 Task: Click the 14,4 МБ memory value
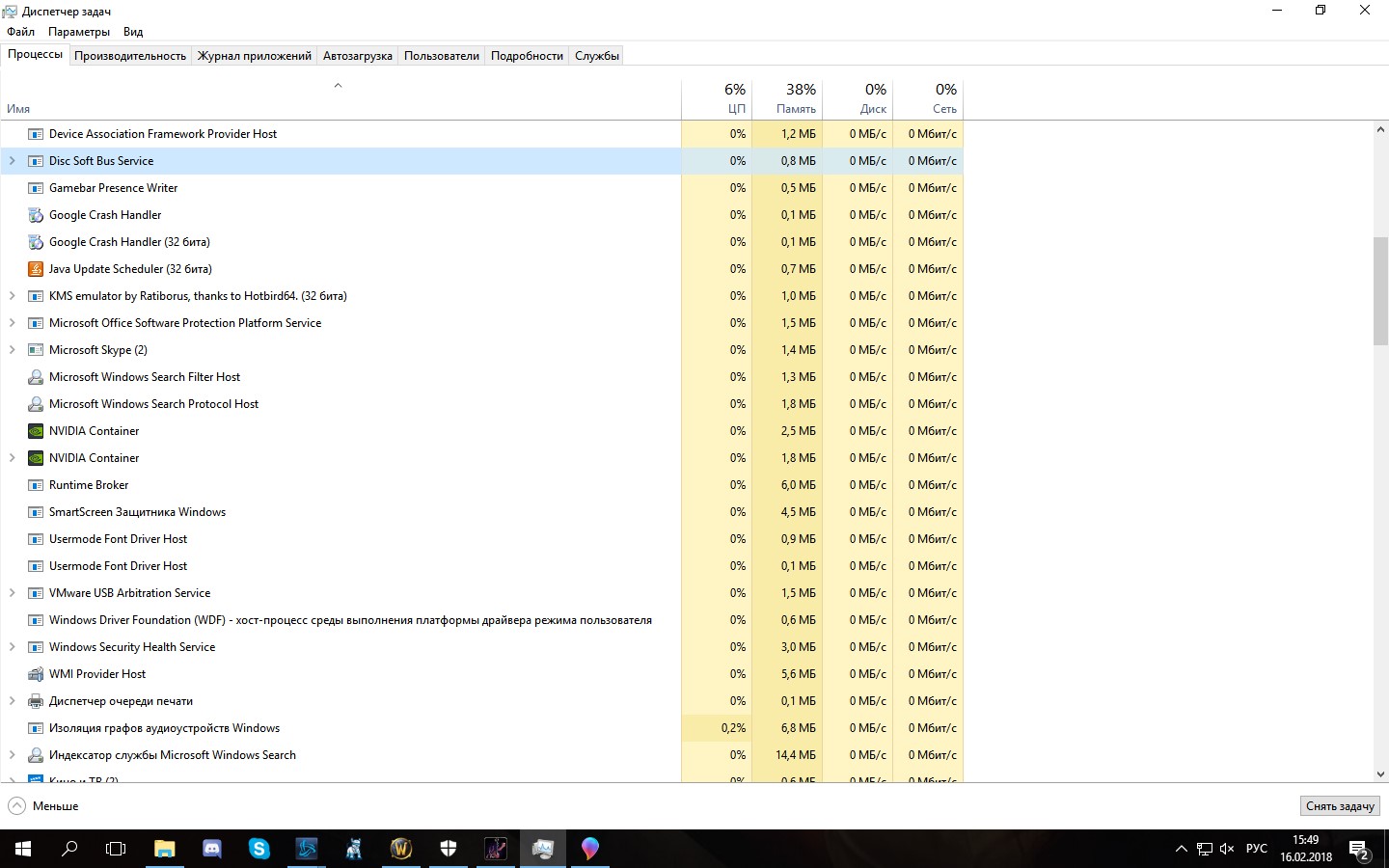click(796, 755)
